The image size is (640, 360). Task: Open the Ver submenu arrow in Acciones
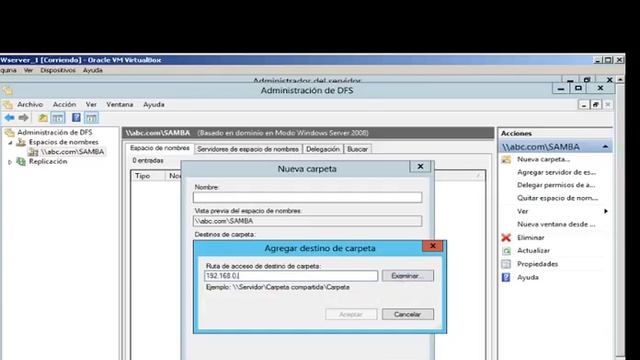[606, 211]
